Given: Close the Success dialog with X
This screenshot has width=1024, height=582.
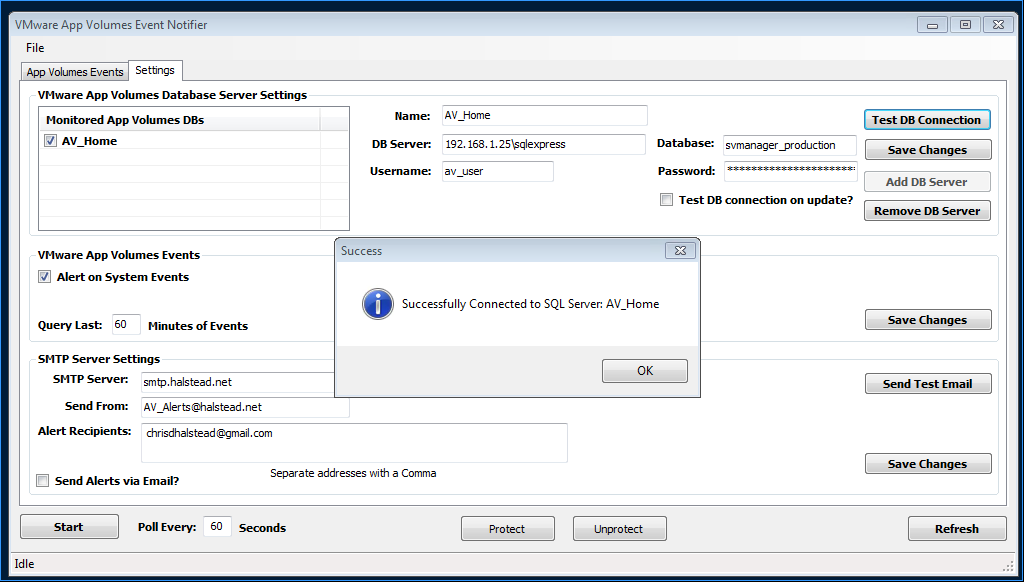Looking at the screenshot, I should pyautogui.click(x=679, y=251).
